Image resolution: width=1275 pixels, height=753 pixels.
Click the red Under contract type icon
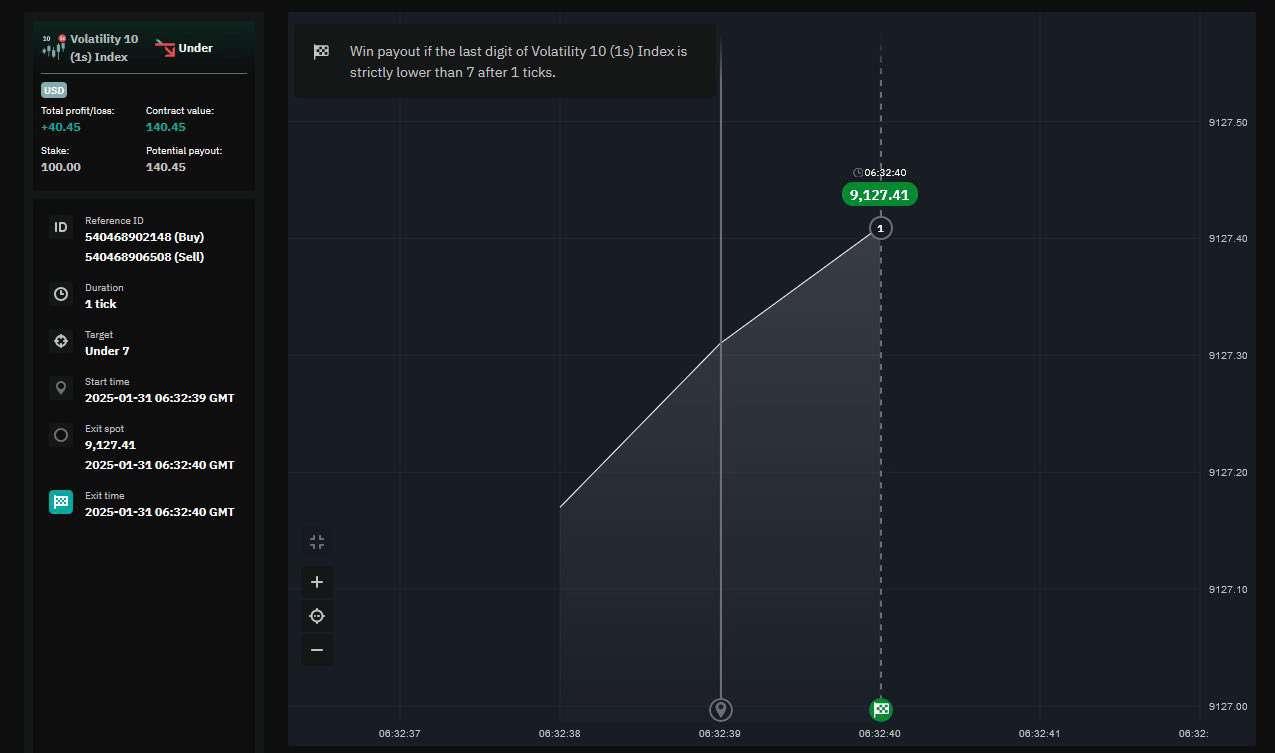(x=165, y=47)
